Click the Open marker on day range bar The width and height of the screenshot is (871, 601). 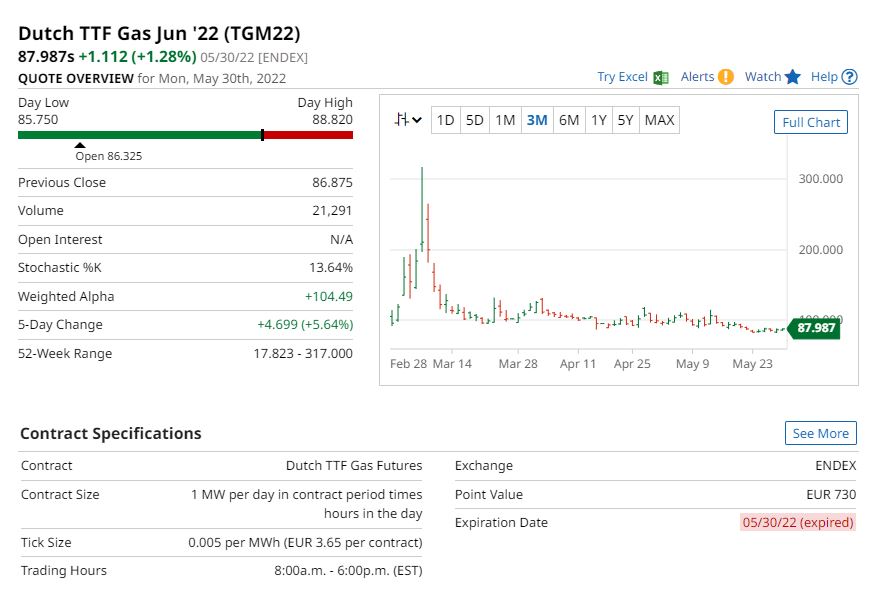[x=80, y=145]
